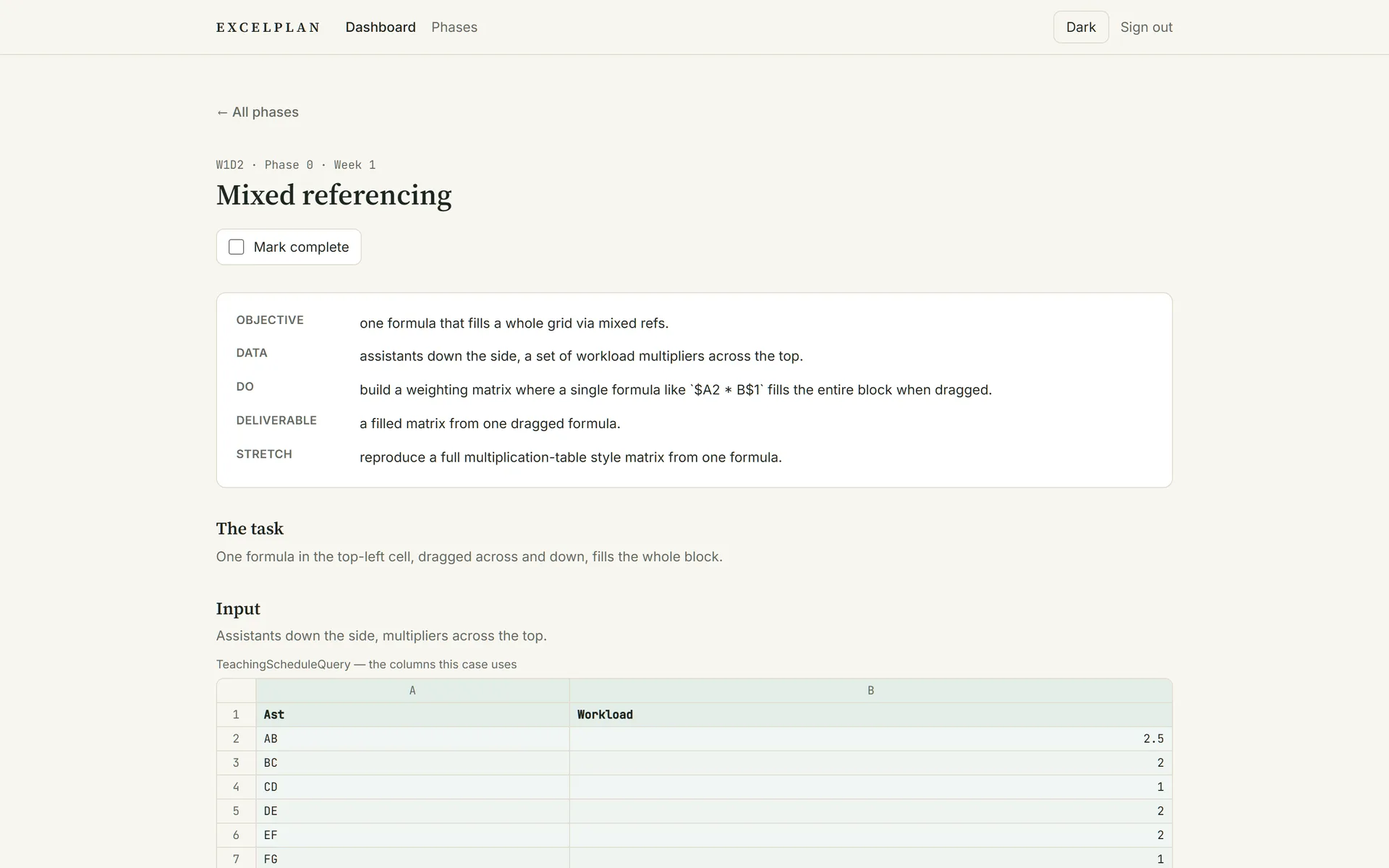Click text 'assistants down the side' in DATA row
The image size is (1389, 868).
pyautogui.click(x=582, y=357)
